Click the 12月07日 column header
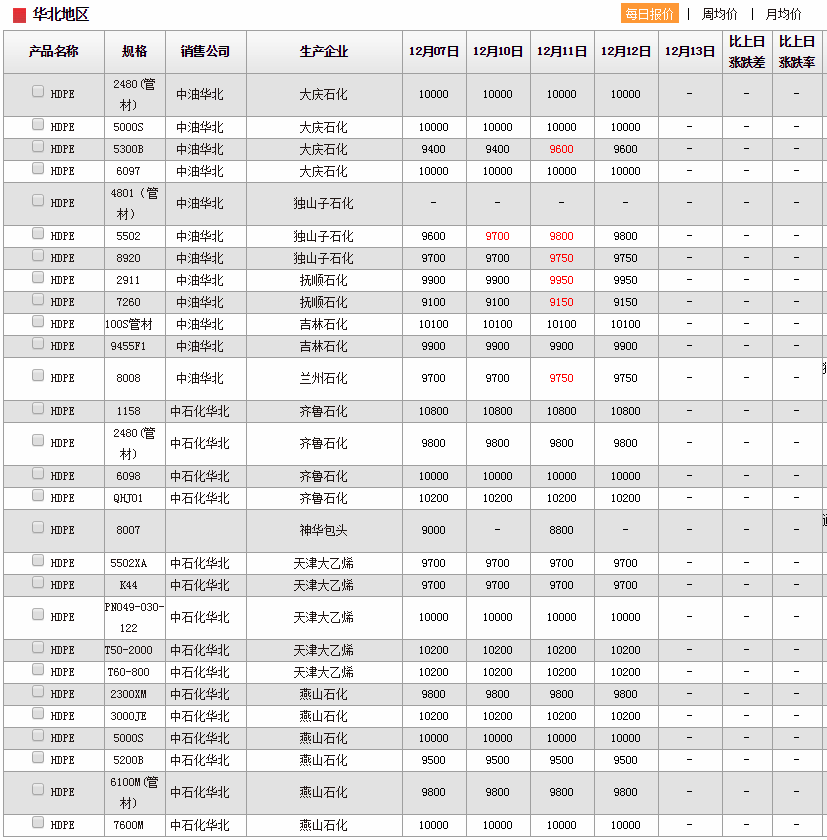Viewport: 827px width, 840px height. coord(434,51)
